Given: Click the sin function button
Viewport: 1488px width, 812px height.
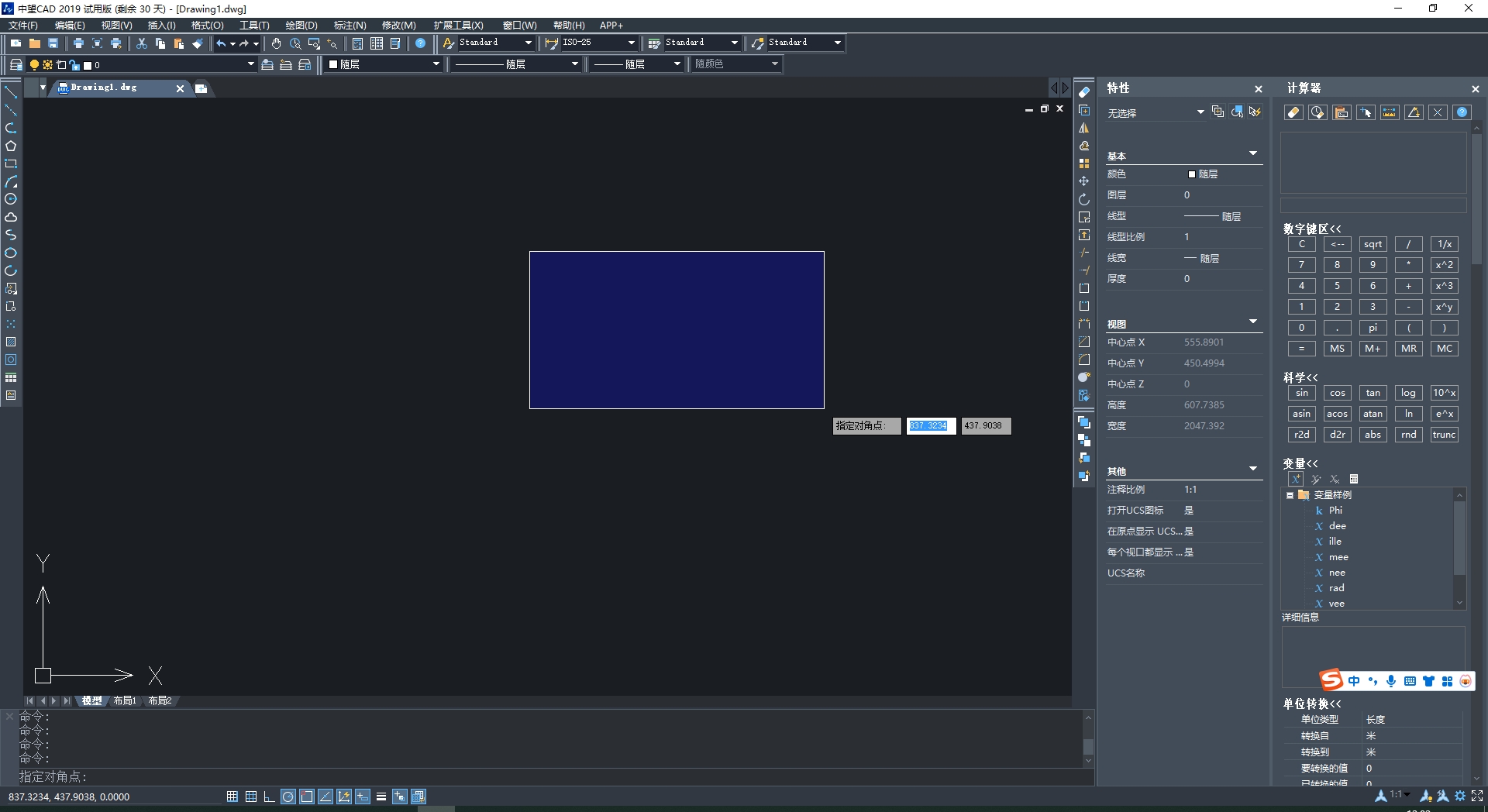Looking at the screenshot, I should (1301, 393).
